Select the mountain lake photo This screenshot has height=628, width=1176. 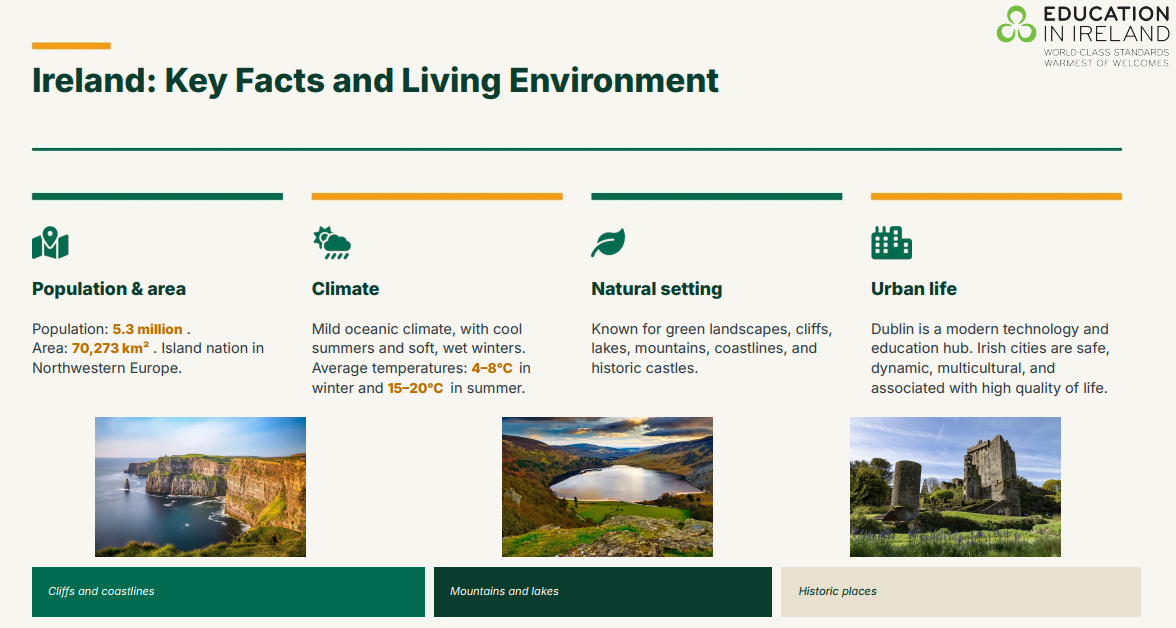pyautogui.click(x=608, y=487)
